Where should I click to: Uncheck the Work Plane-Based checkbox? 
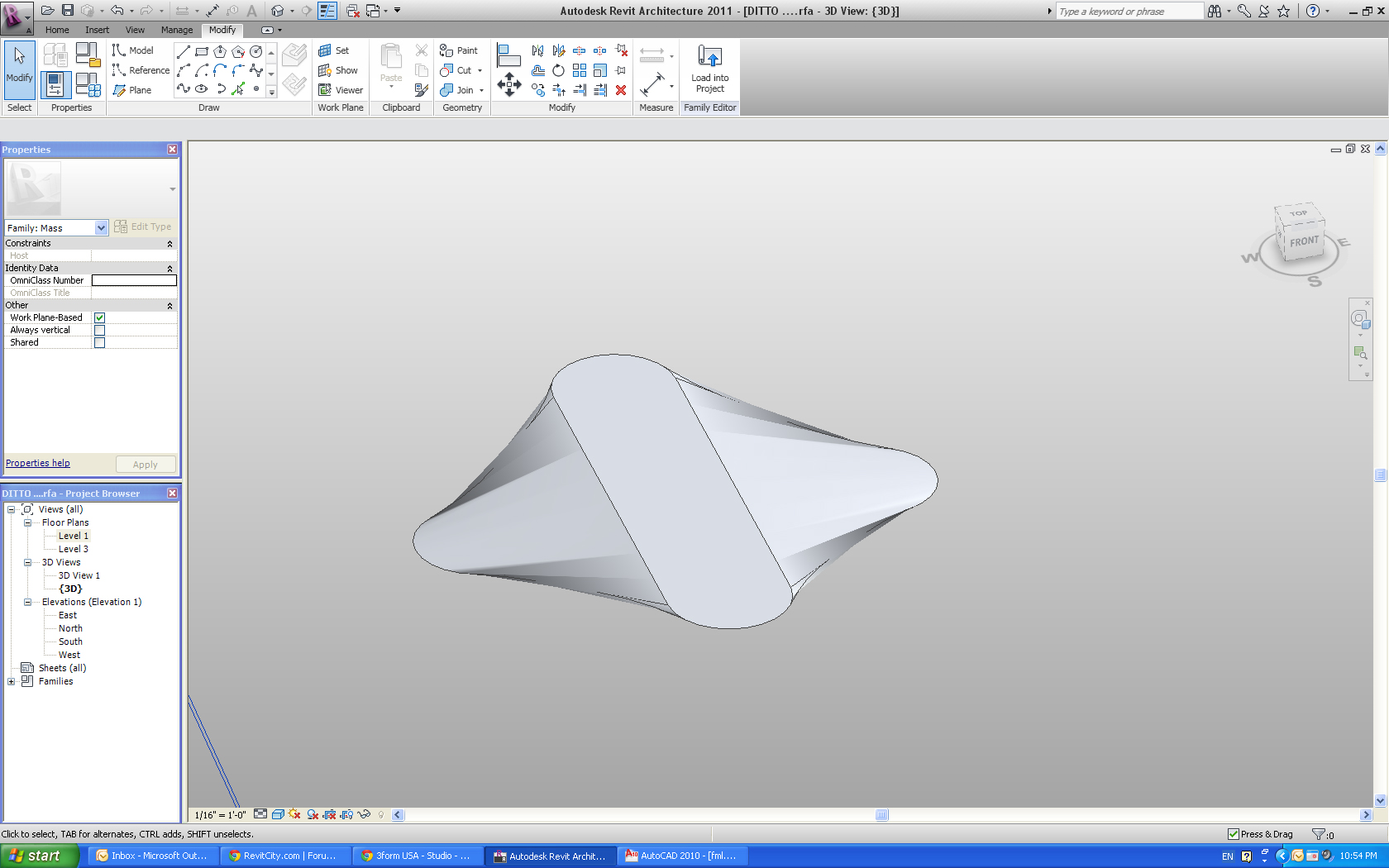[x=99, y=317]
